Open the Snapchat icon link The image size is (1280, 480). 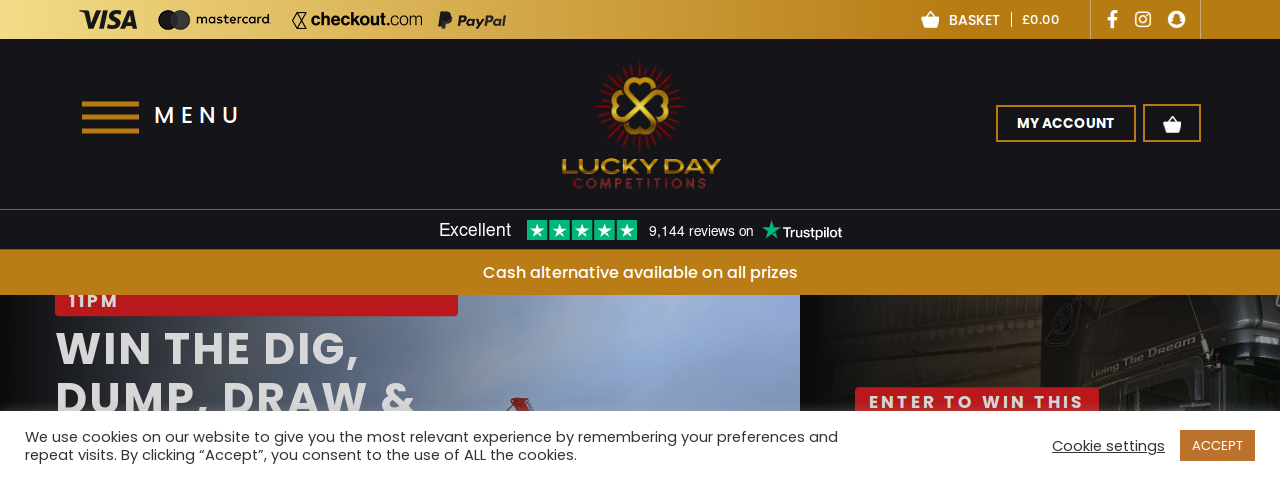coord(1176,19)
